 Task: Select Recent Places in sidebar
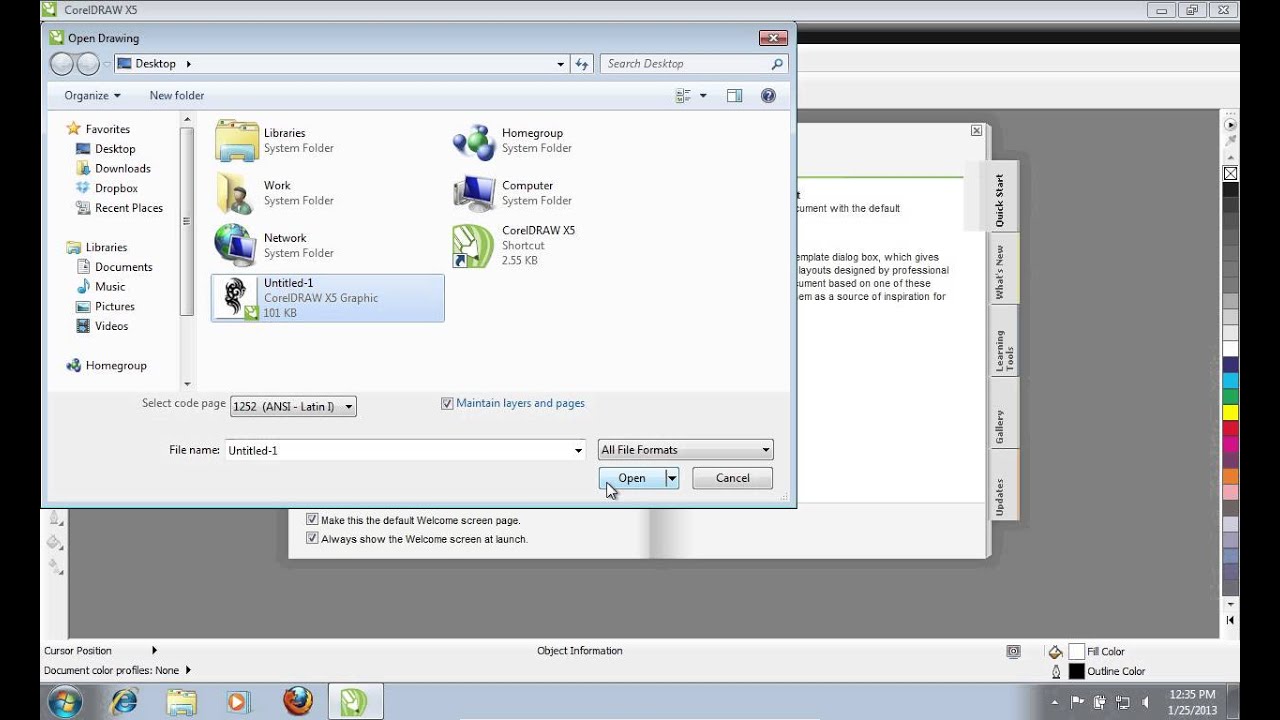pos(129,208)
